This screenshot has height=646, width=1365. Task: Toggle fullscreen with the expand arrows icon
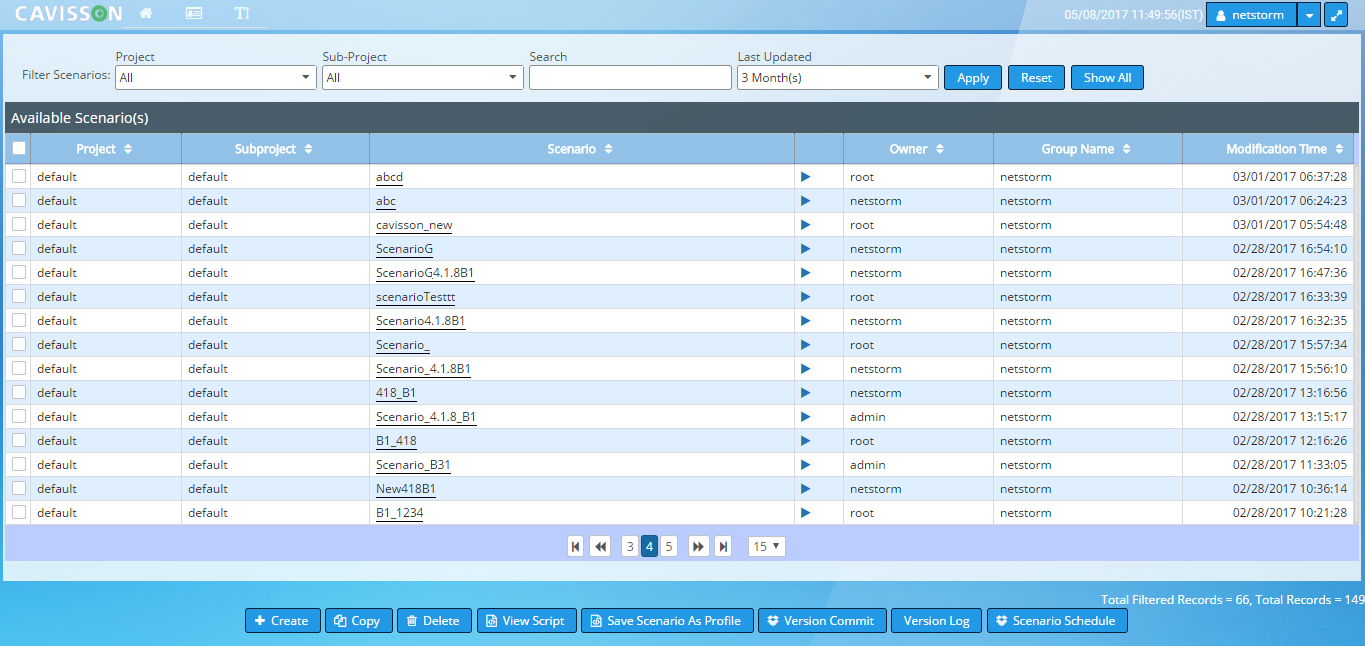pos(1335,15)
